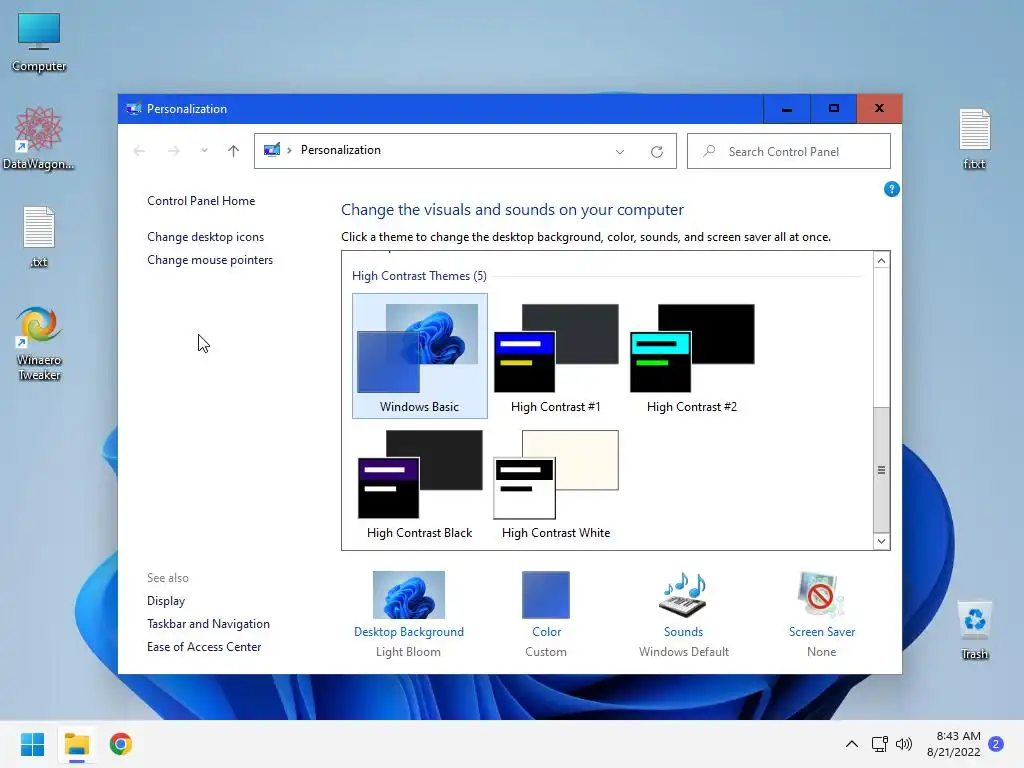This screenshot has height=768, width=1024.
Task: Open Ease of Access Center link
Action: (204, 647)
